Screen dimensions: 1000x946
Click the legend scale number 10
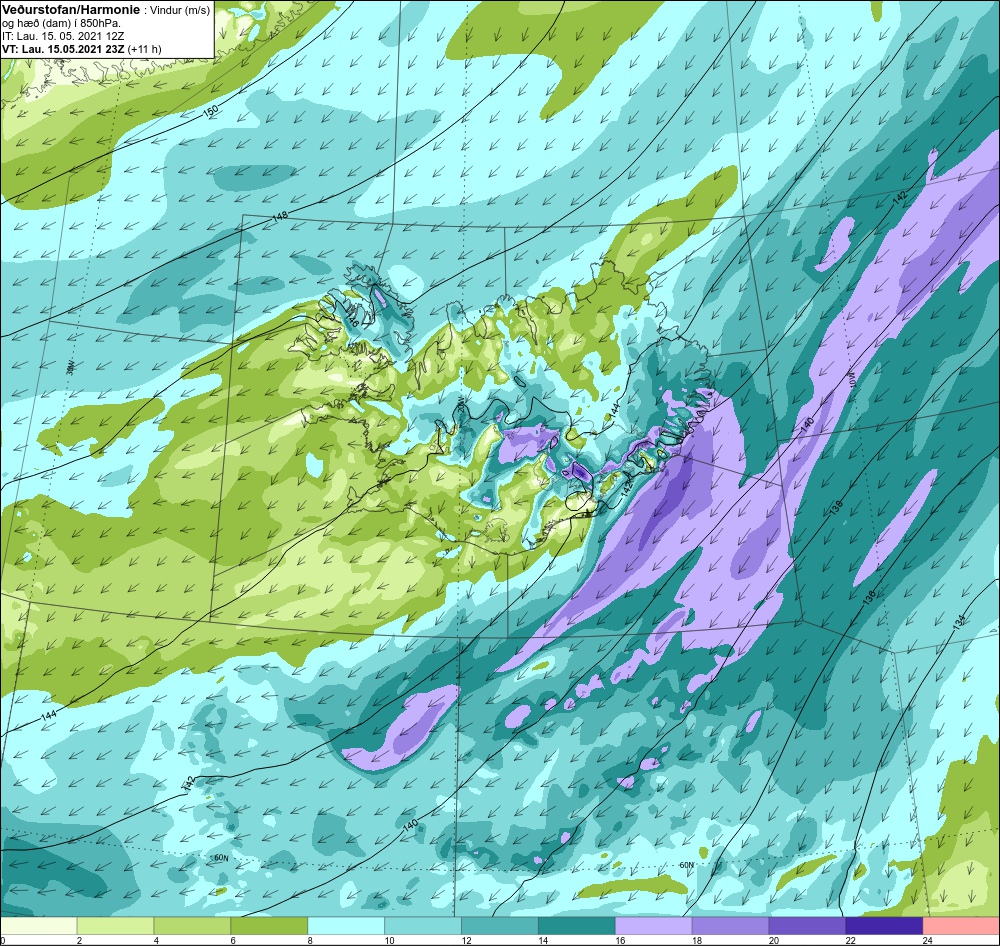tap(389, 940)
